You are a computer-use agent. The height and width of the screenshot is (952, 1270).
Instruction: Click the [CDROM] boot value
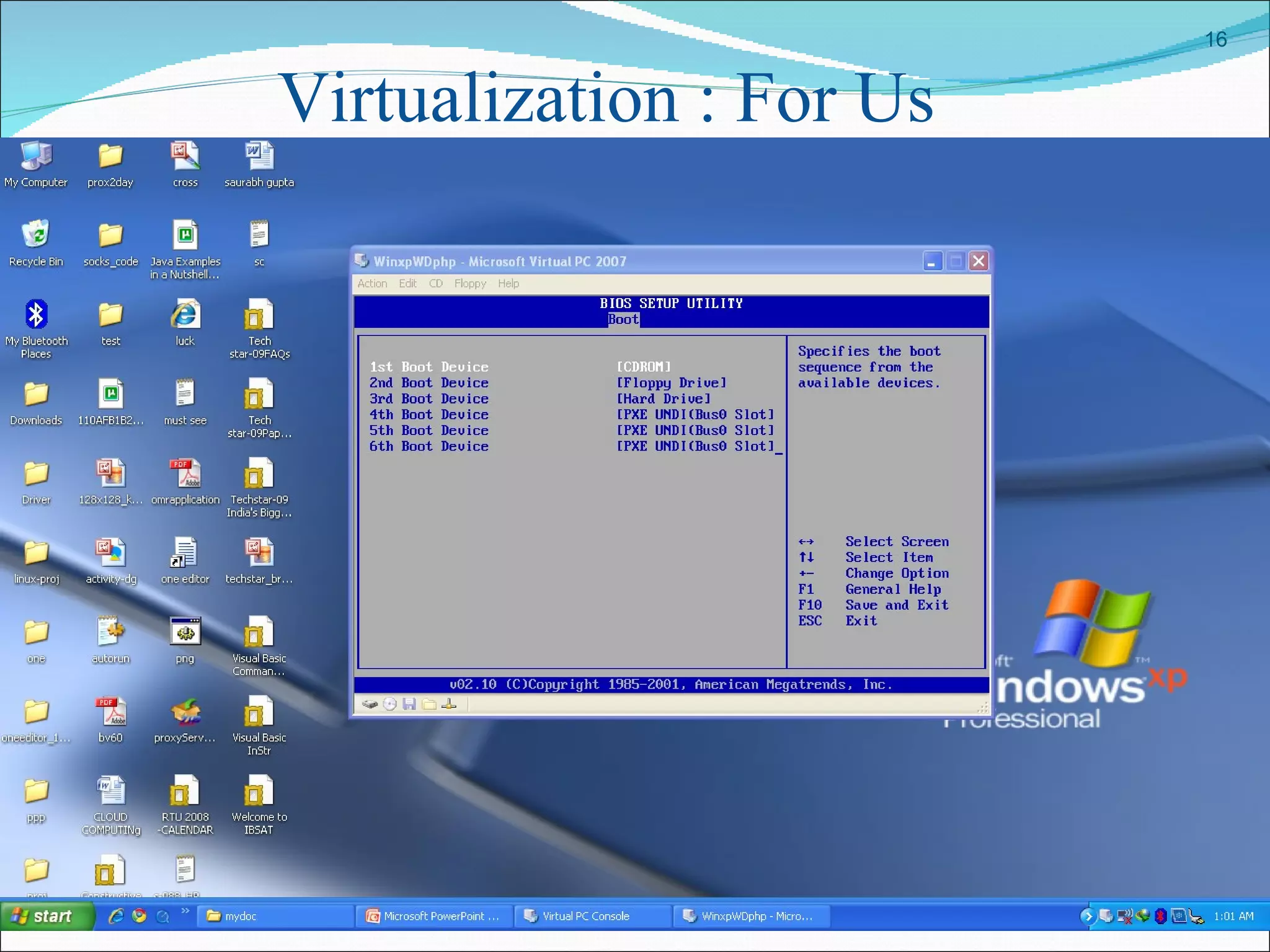(644, 367)
